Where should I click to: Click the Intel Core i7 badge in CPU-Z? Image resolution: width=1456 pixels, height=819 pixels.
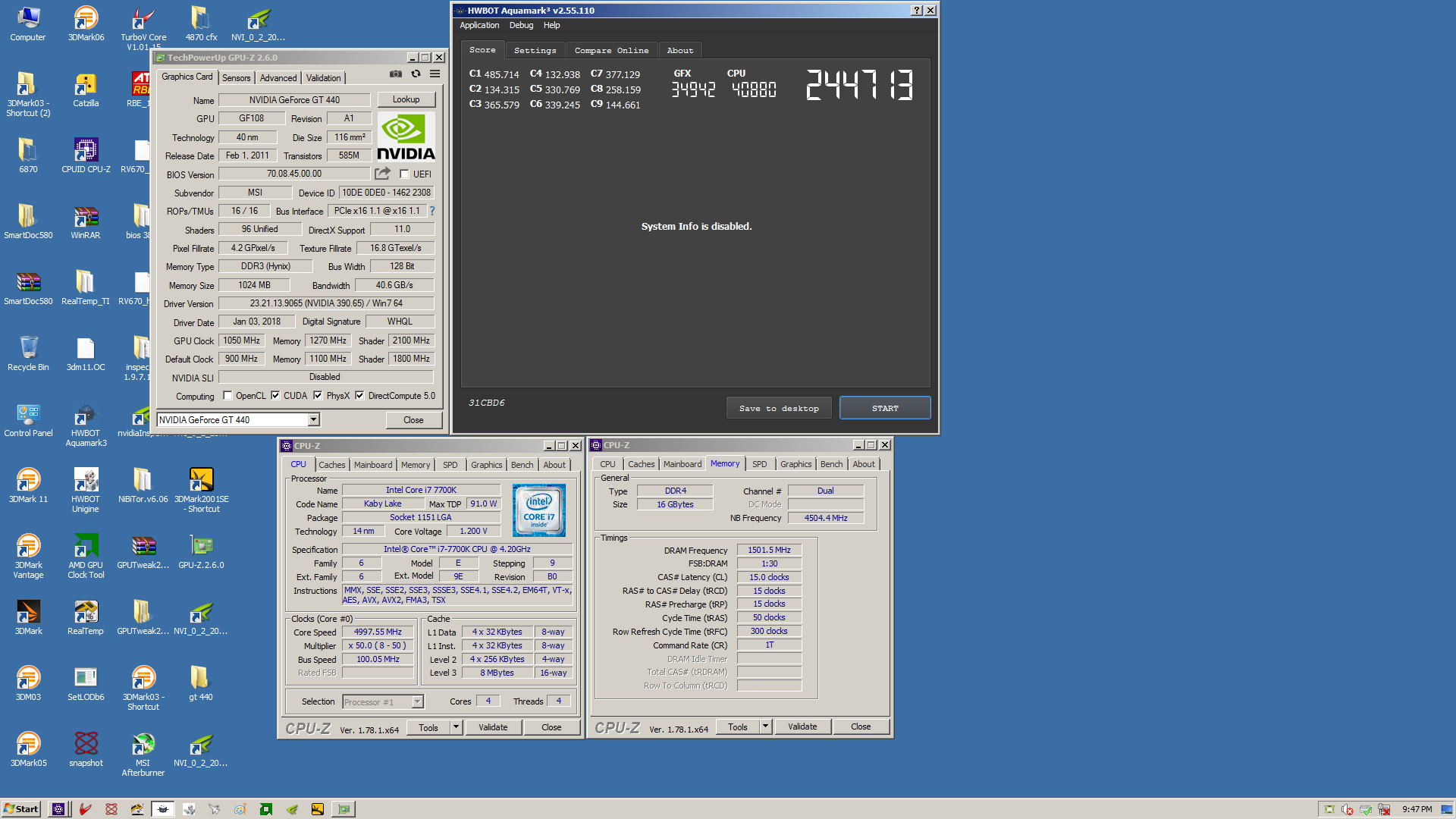pos(538,510)
